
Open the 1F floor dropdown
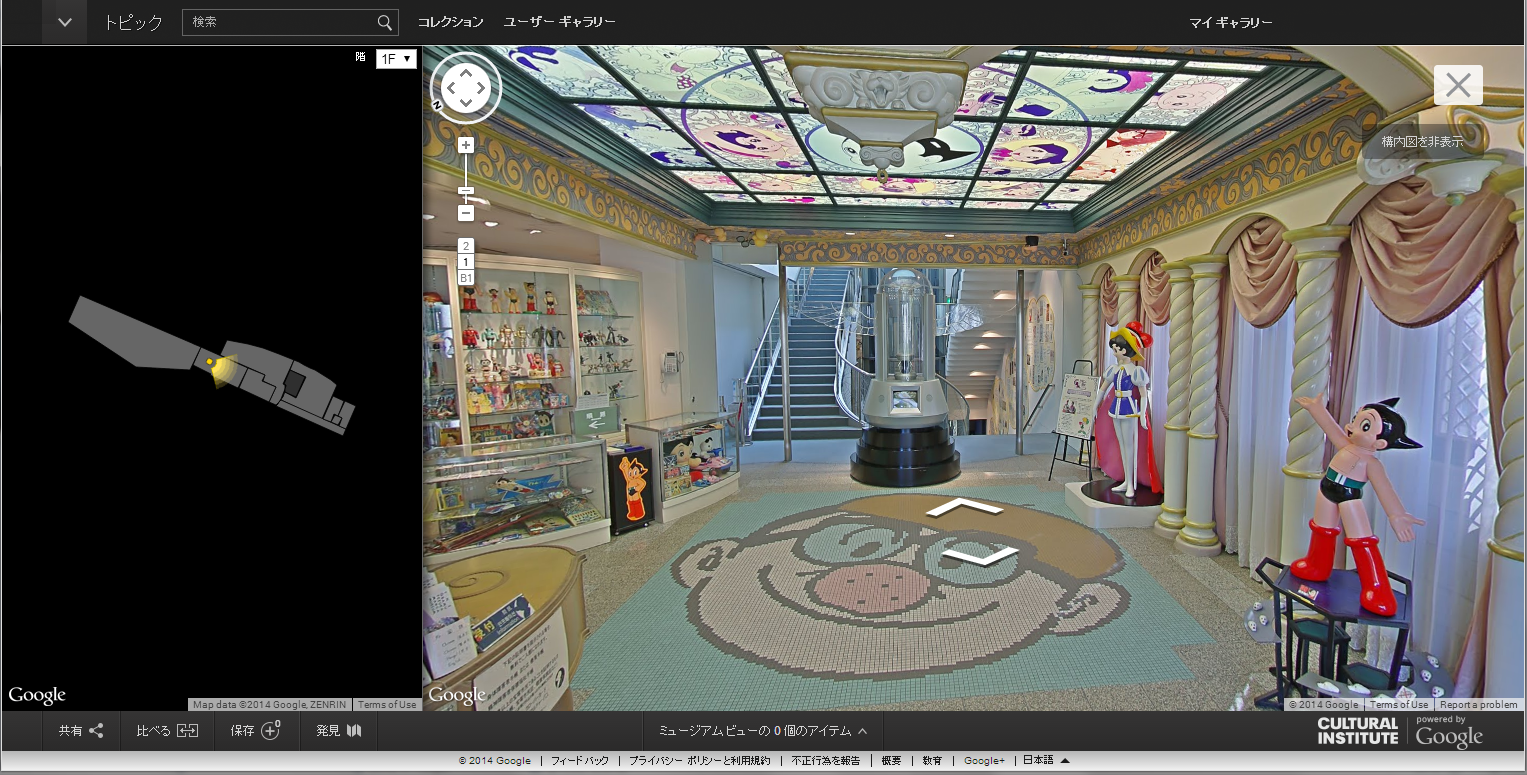396,59
